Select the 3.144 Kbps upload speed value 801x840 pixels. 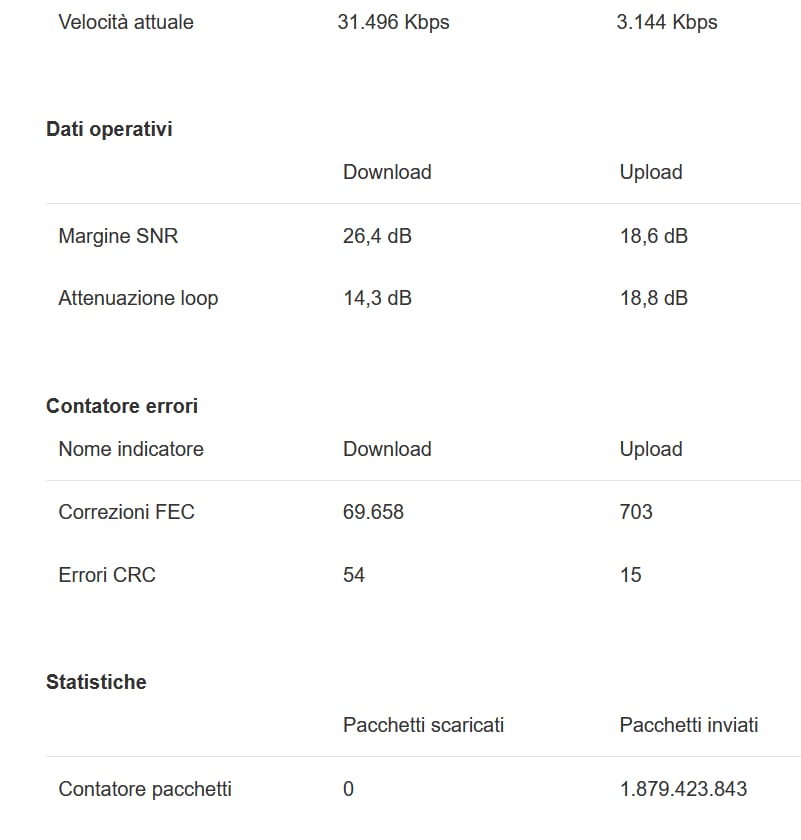[667, 22]
